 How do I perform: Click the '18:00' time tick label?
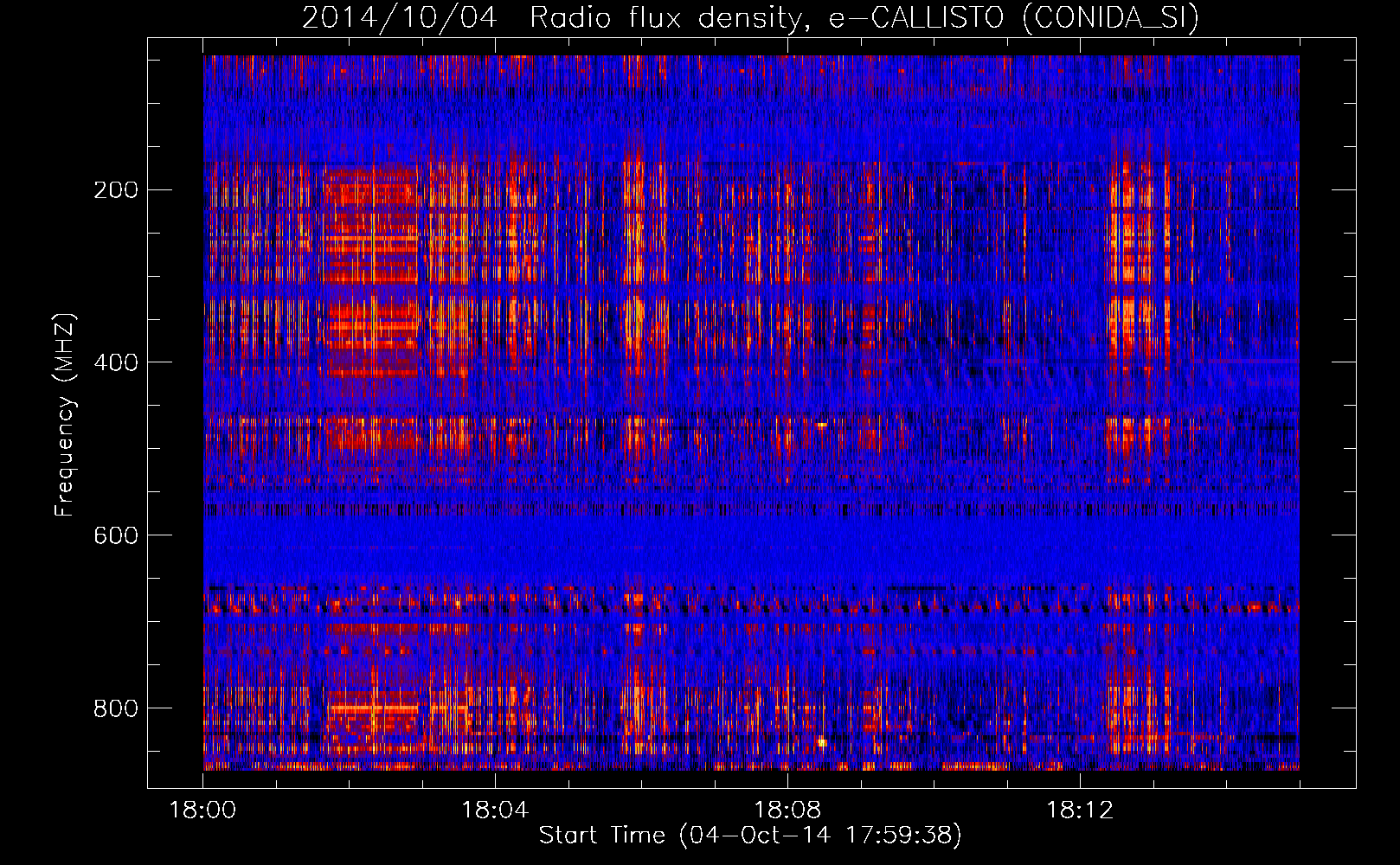202,811
